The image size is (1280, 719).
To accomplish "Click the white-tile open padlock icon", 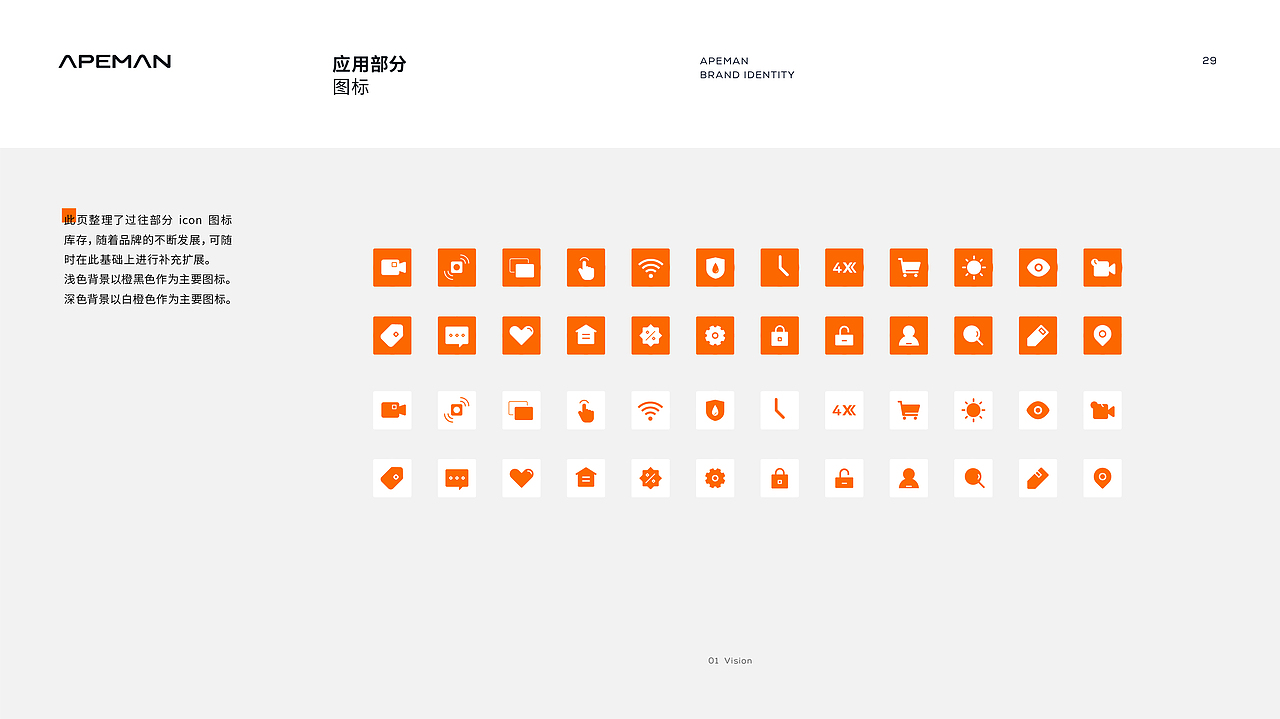I will 844,478.
